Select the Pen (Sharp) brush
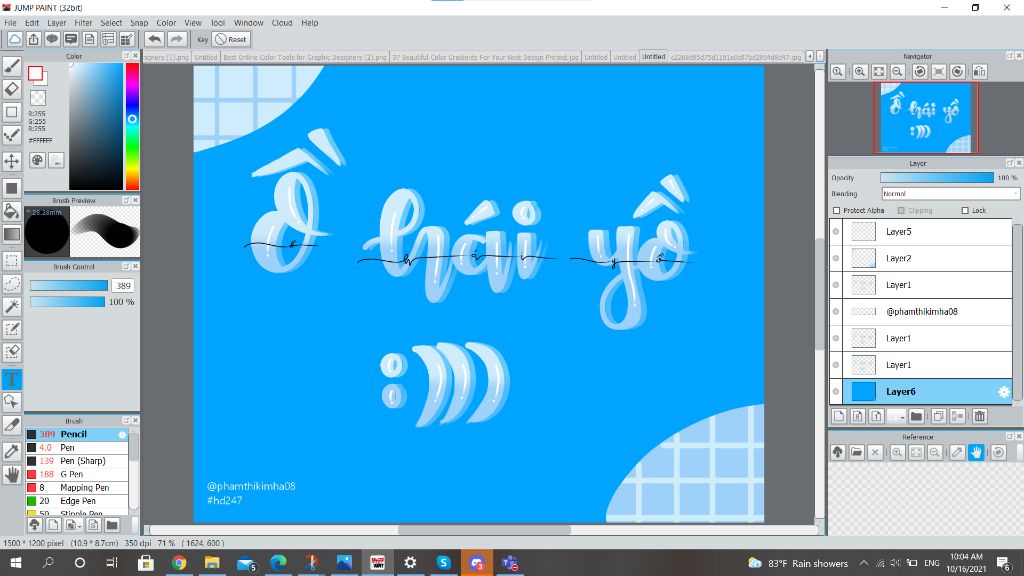Viewport: 1024px width, 576px height. pyautogui.click(x=77, y=461)
